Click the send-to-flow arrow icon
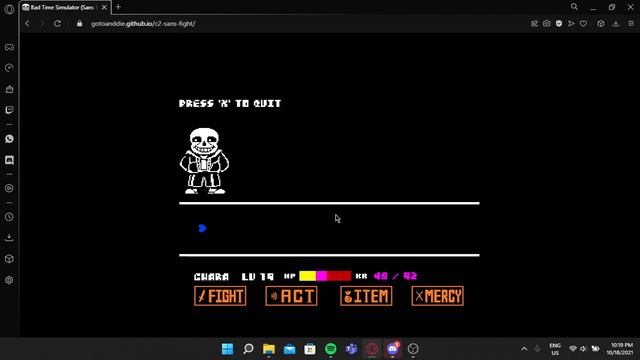 pos(571,24)
